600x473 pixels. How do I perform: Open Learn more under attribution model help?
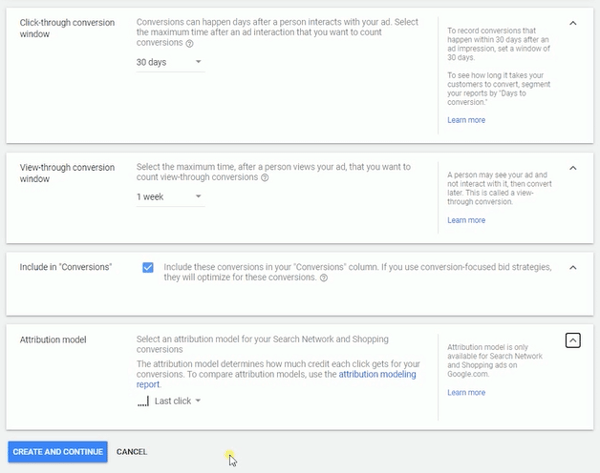tap(466, 393)
